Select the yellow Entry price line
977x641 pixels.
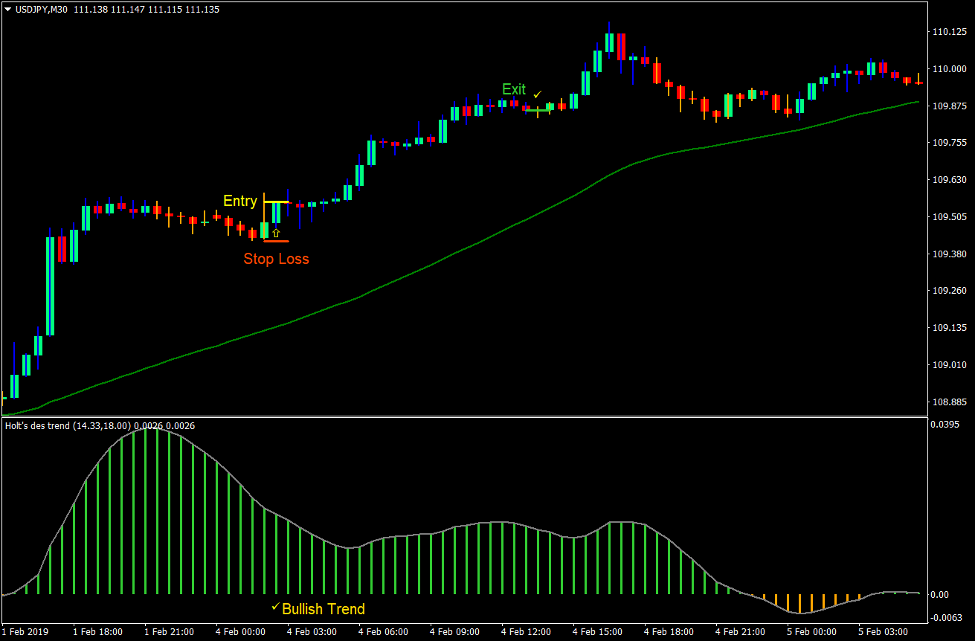click(278, 202)
